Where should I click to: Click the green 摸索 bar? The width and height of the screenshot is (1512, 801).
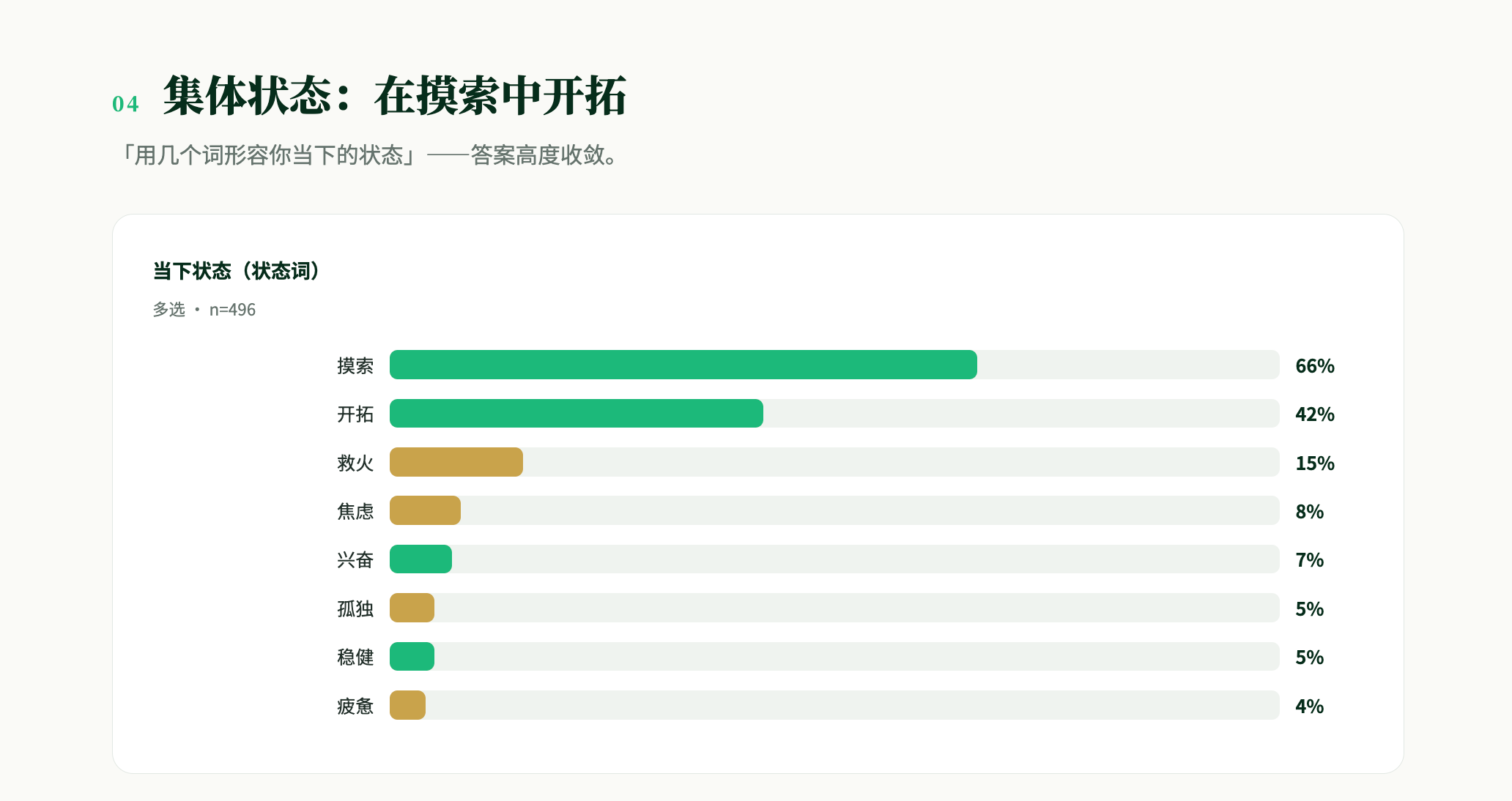683,365
